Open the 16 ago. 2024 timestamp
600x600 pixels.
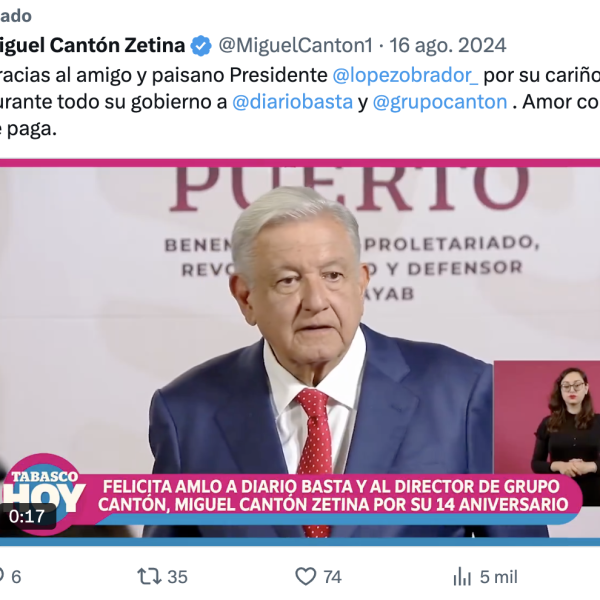(448, 46)
